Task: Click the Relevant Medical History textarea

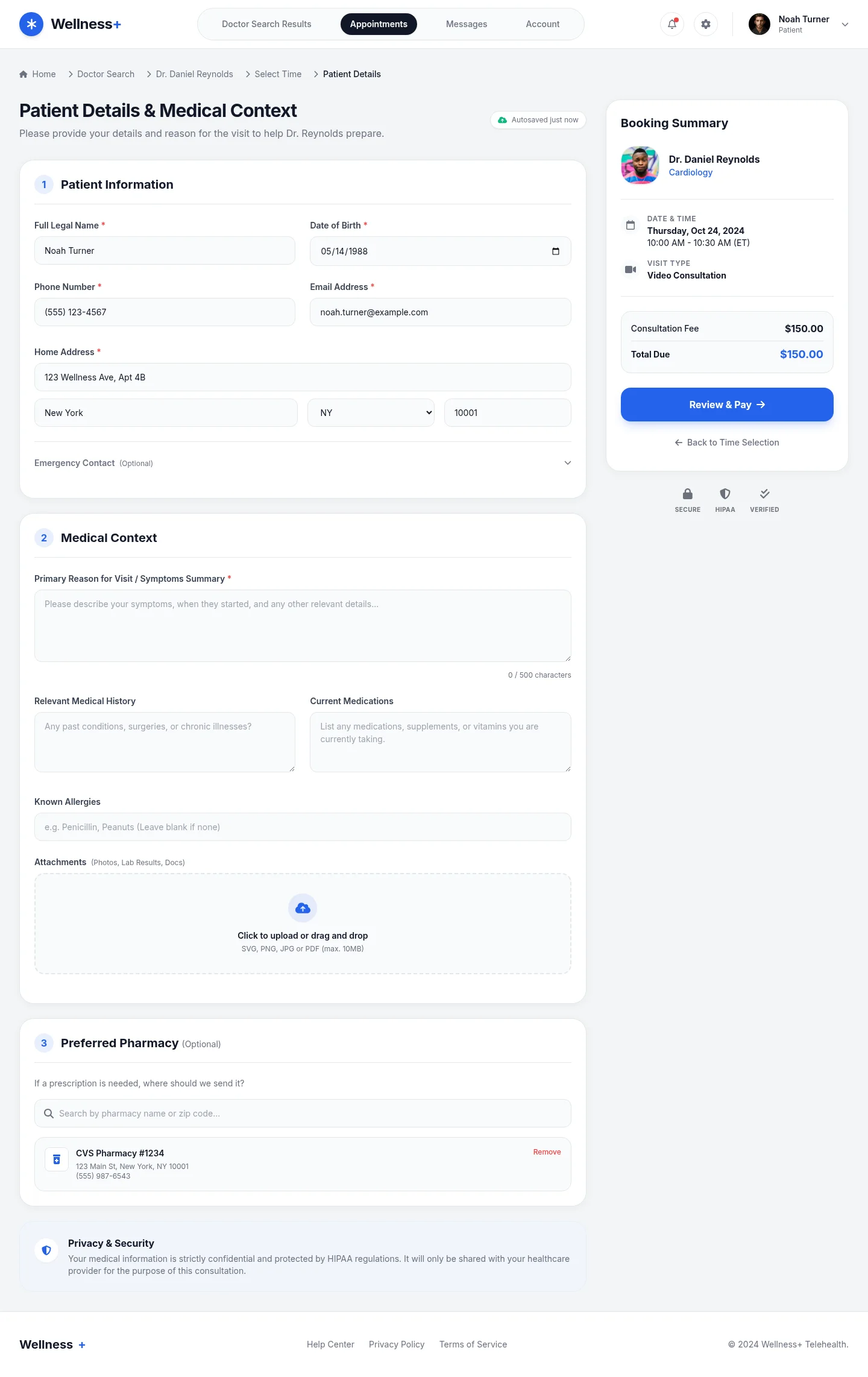Action: [165, 742]
